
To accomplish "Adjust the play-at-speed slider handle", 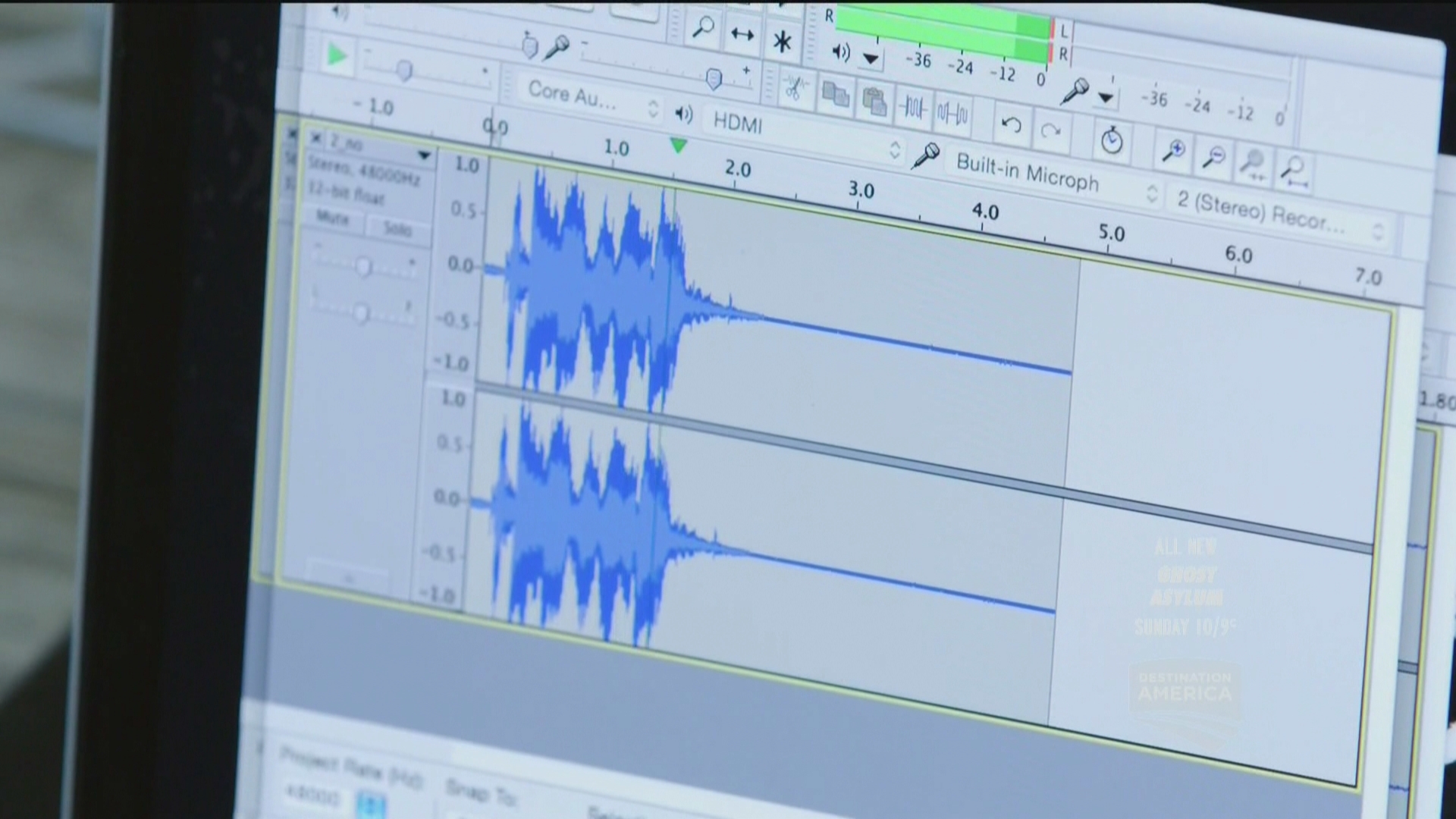I will click(x=404, y=71).
